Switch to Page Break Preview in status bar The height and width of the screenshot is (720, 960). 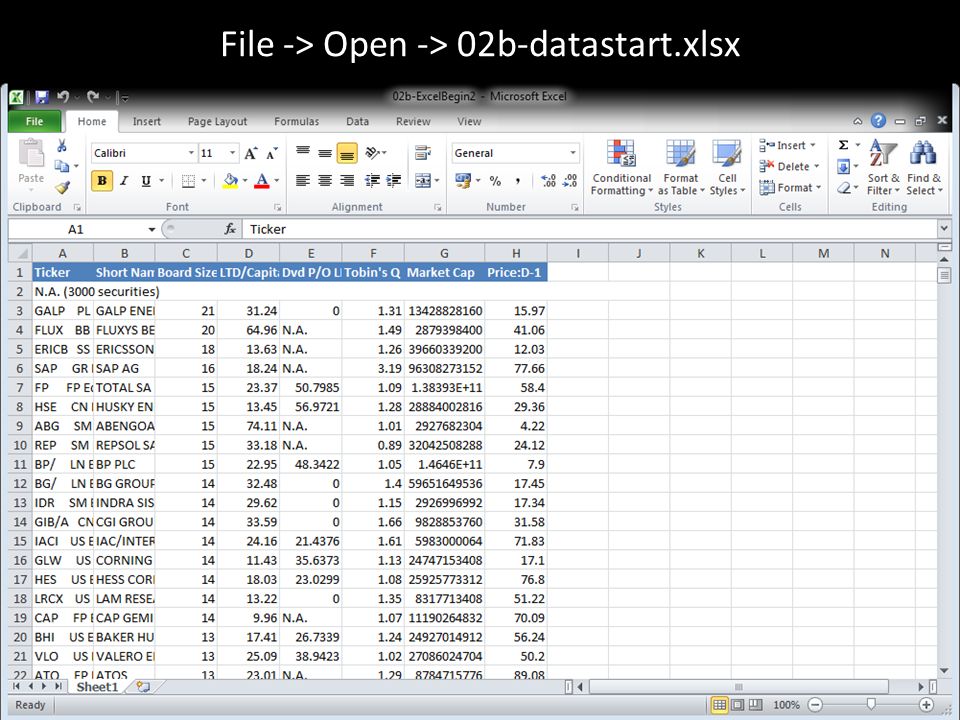[x=756, y=705]
